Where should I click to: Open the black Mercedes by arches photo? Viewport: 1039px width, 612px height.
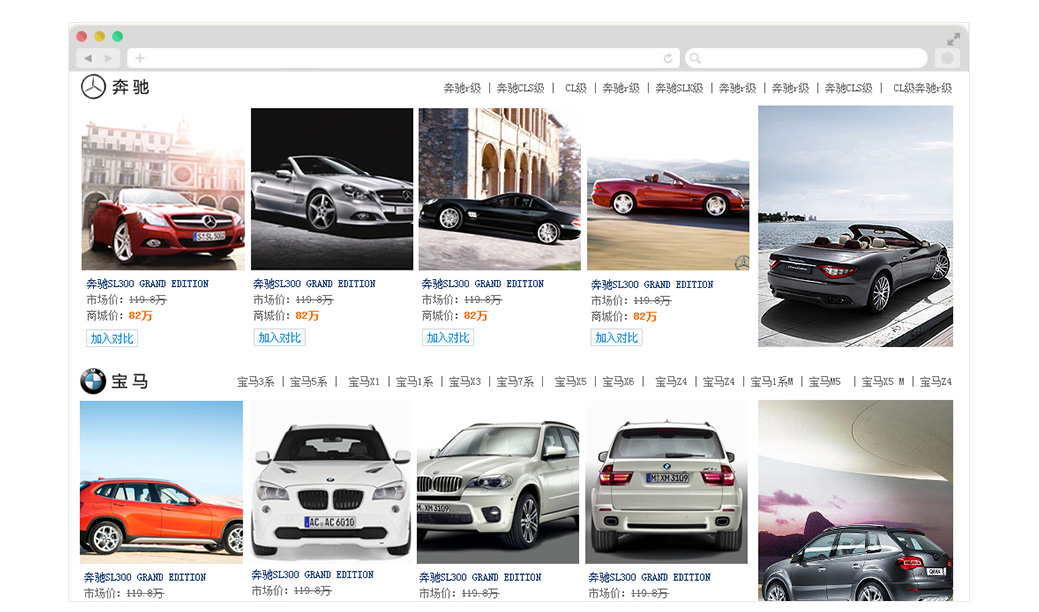pos(500,189)
